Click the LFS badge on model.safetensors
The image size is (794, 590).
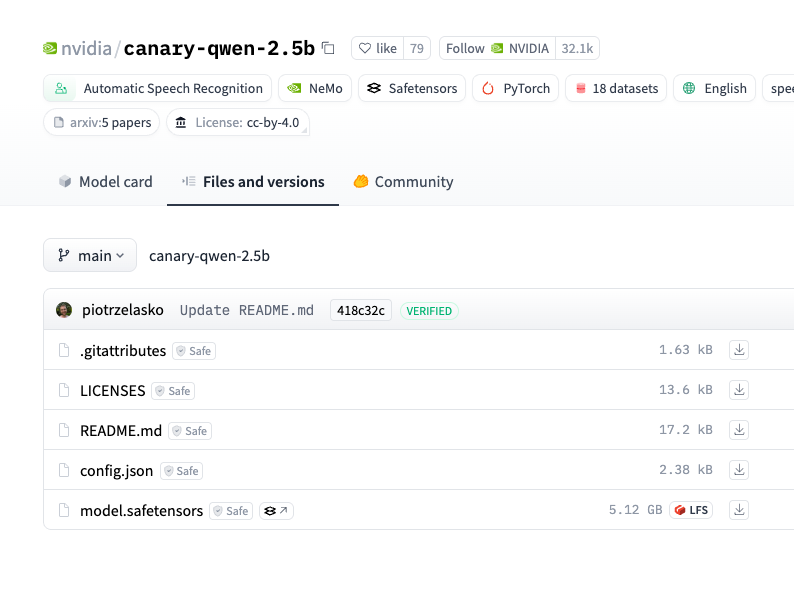pos(691,510)
